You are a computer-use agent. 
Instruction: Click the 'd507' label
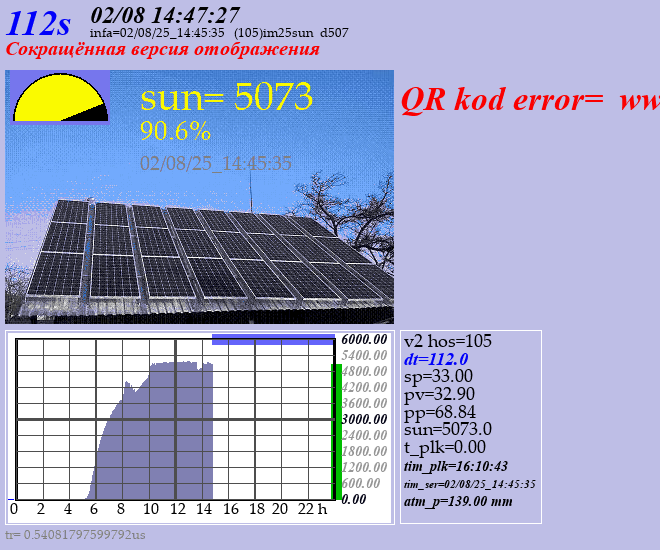point(334,33)
